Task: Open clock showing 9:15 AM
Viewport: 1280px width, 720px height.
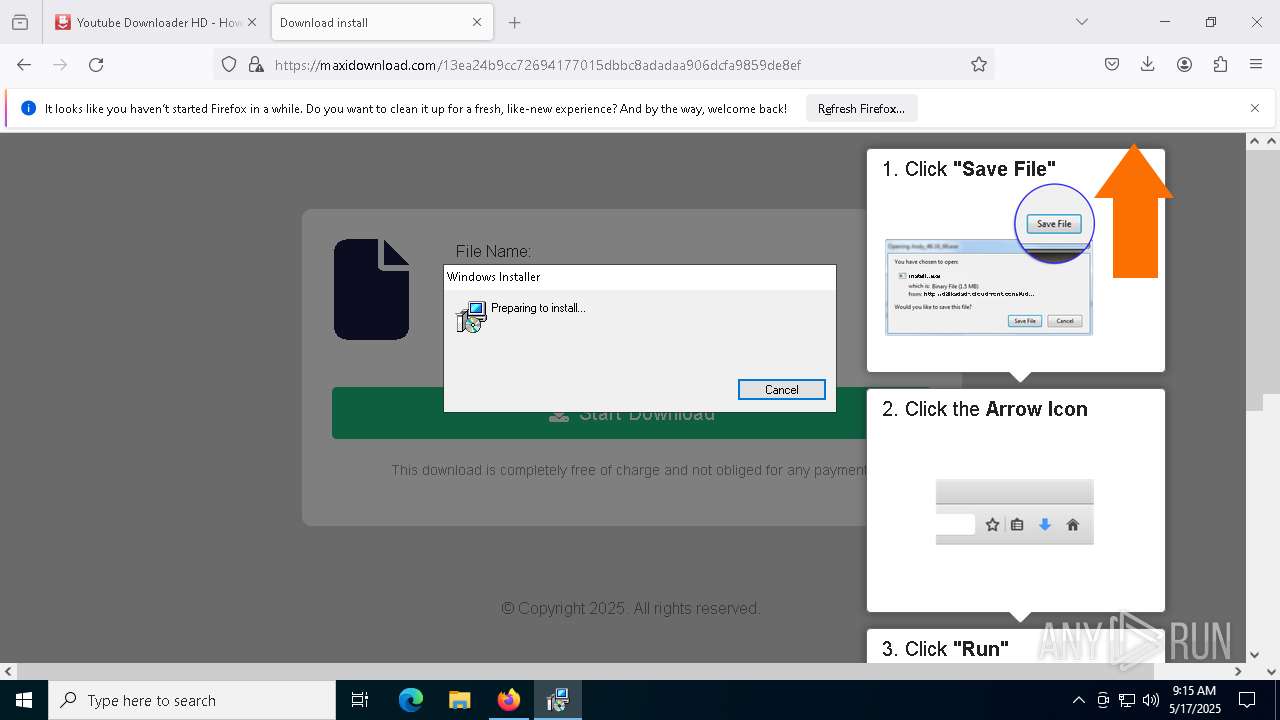Action: point(1195,700)
